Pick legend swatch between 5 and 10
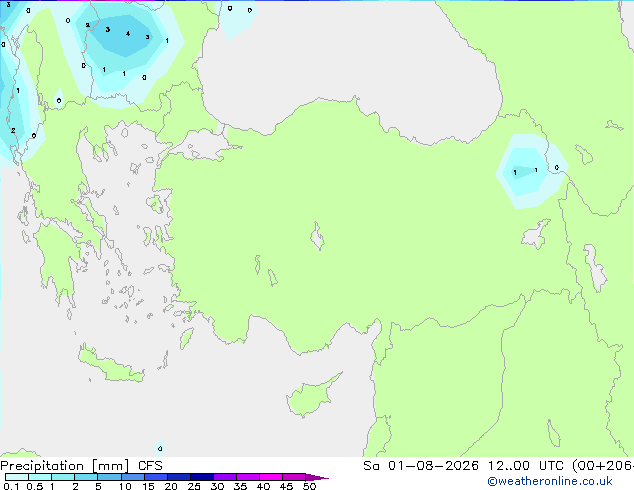Screen dimensions: 634x490 110,477
